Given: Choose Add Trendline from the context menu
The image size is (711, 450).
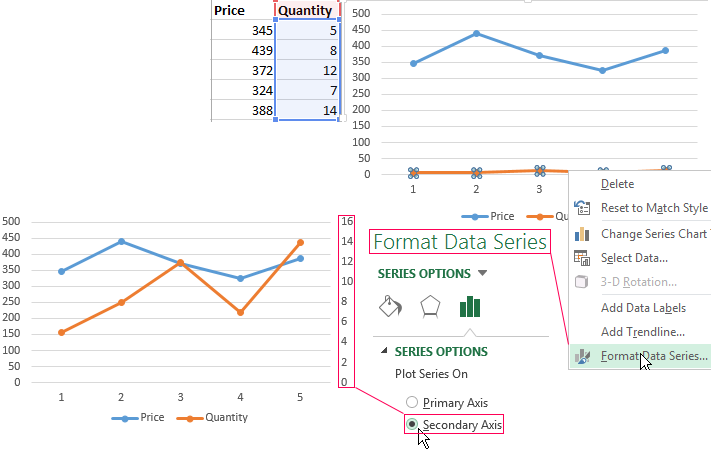Looking at the screenshot, I should (x=643, y=331).
